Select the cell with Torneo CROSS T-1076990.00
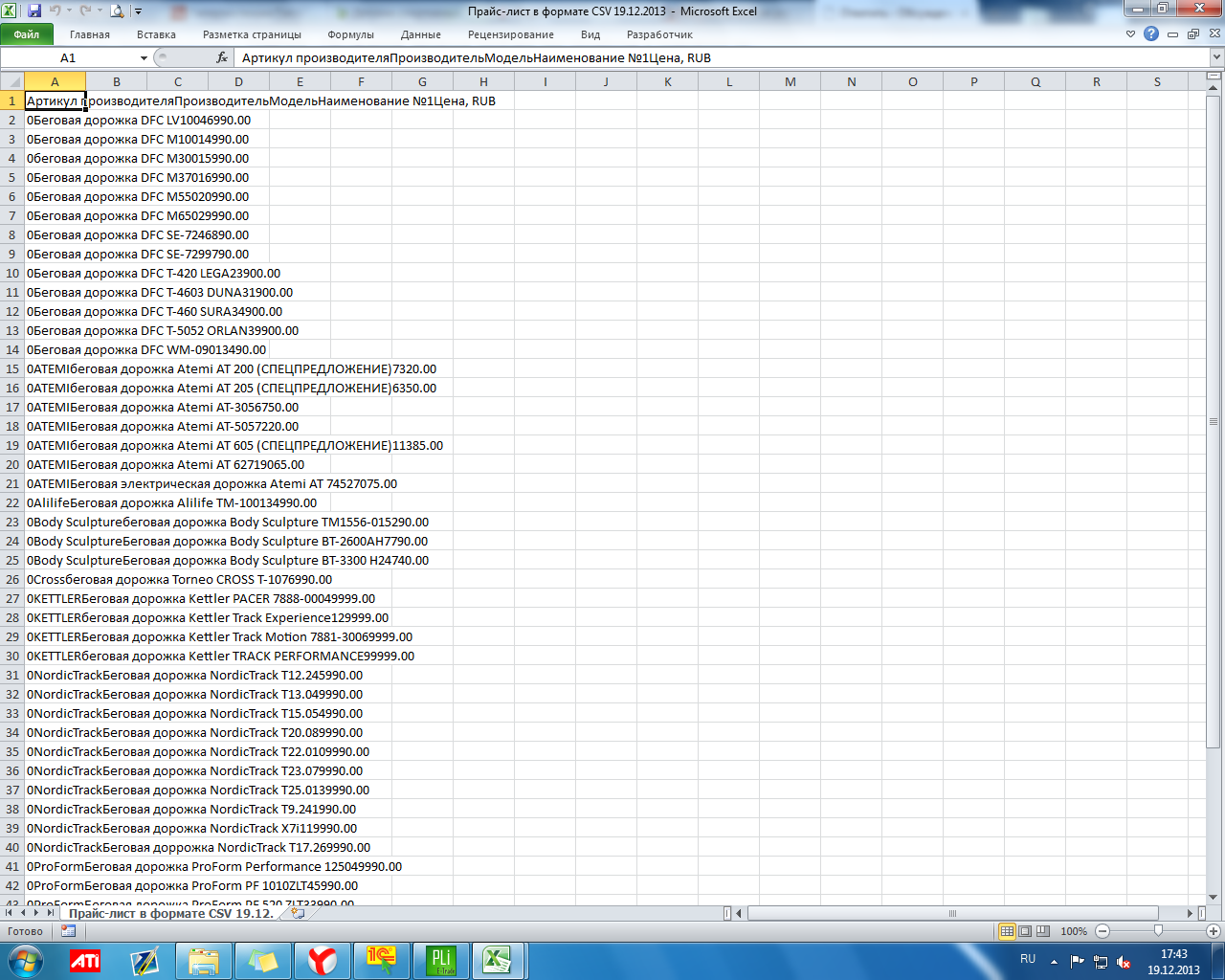 (x=55, y=579)
